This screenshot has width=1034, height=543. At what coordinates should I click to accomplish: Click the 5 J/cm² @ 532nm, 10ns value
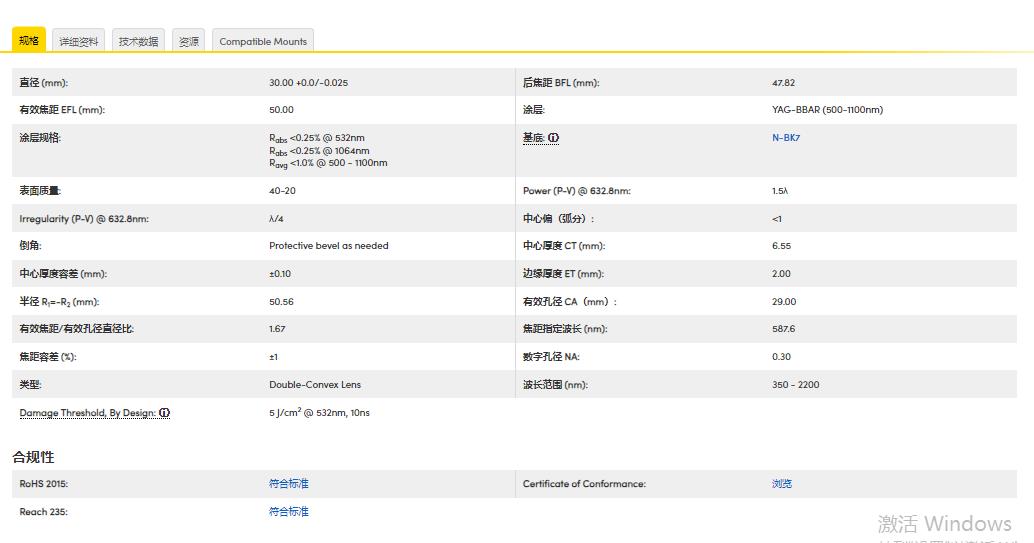[319, 413]
